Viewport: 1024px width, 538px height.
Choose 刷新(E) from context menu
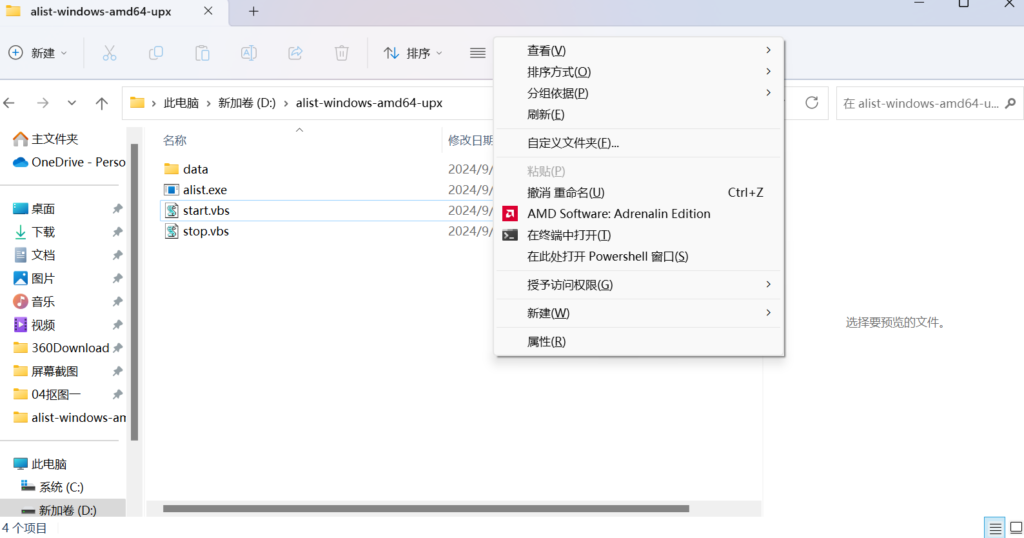click(x=639, y=114)
